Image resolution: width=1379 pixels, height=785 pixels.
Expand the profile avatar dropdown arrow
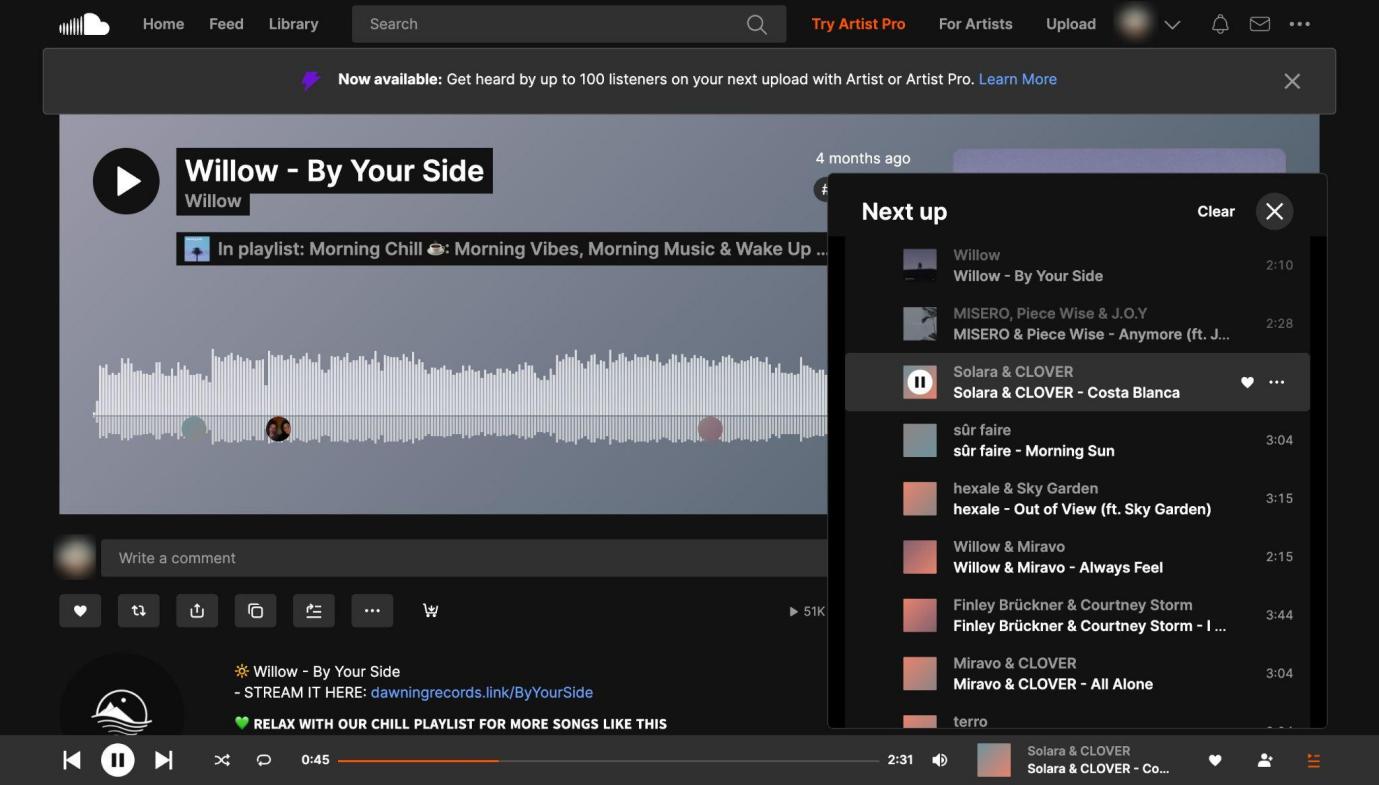pyautogui.click(x=1173, y=25)
